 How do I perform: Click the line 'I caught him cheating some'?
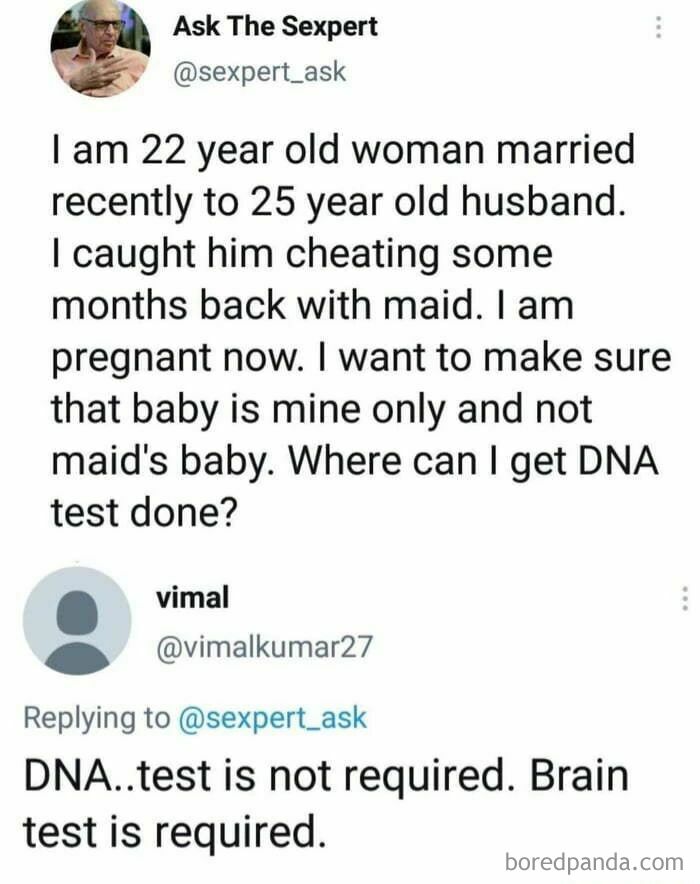(x=300, y=254)
